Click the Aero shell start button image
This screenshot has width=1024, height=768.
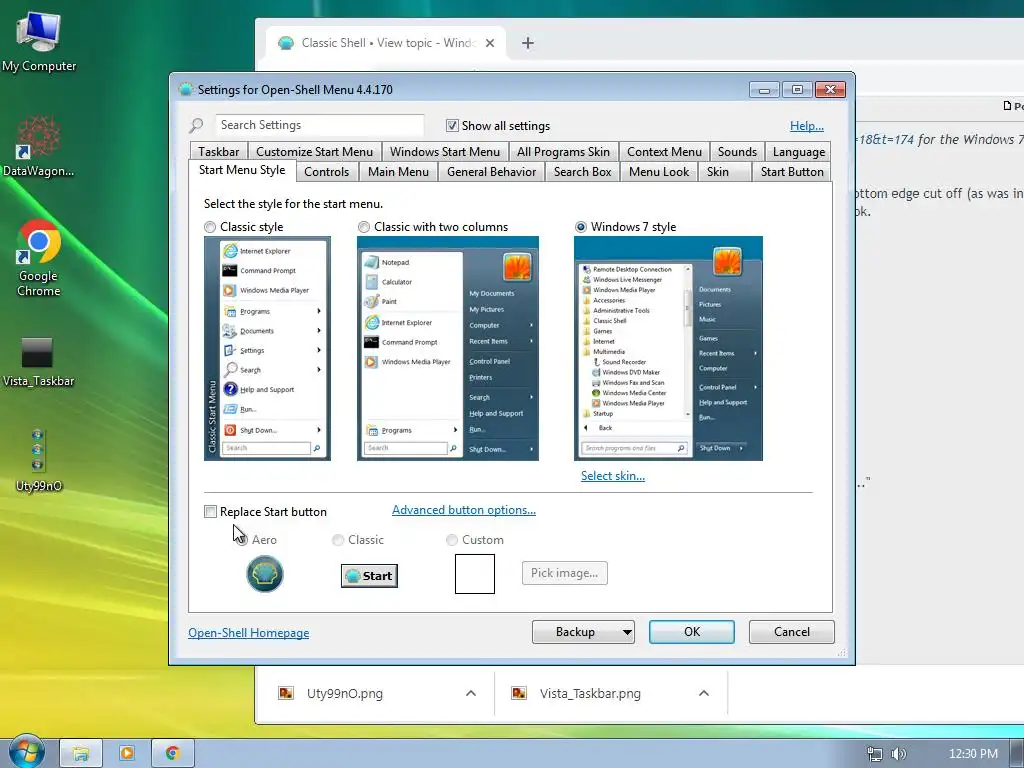pyautogui.click(x=264, y=574)
